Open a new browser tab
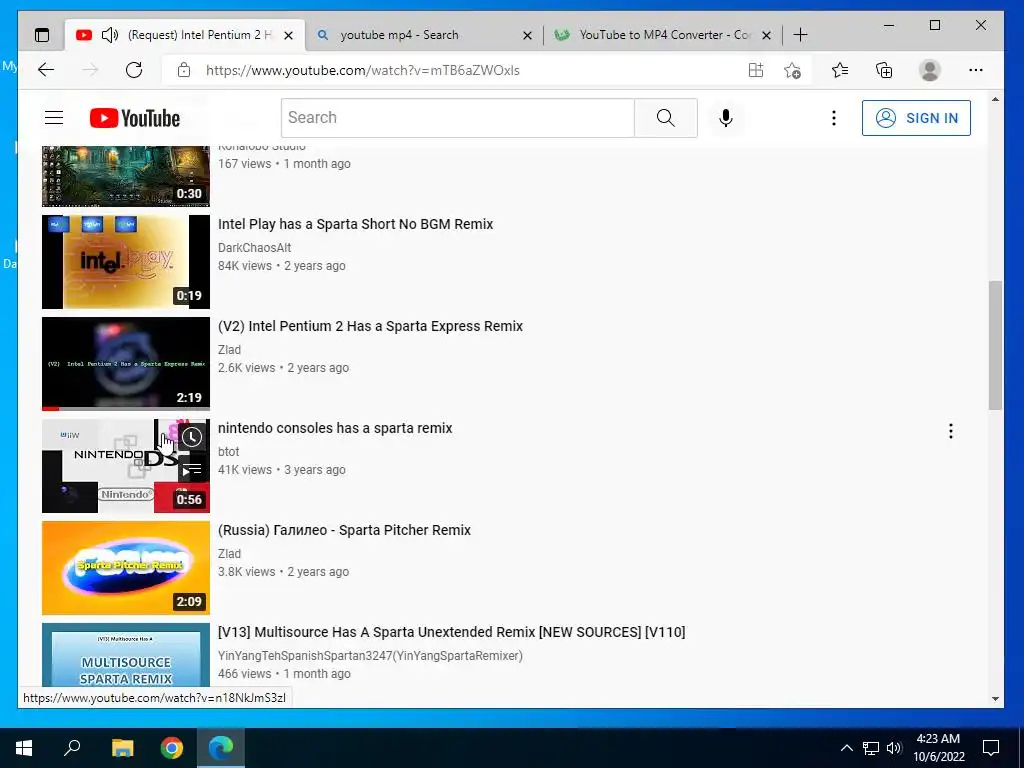1024x768 pixels. [x=800, y=35]
